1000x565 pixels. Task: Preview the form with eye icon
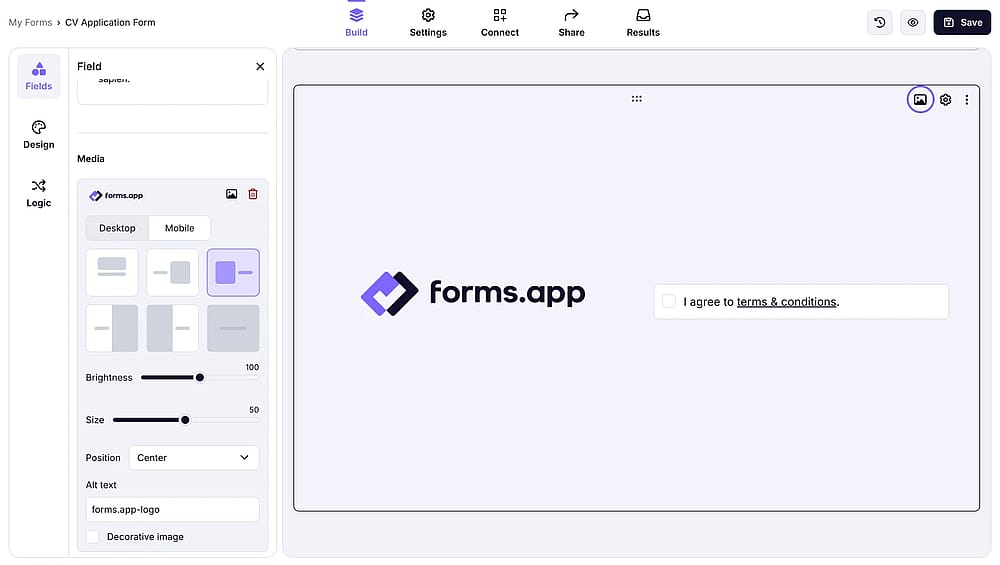(x=913, y=22)
